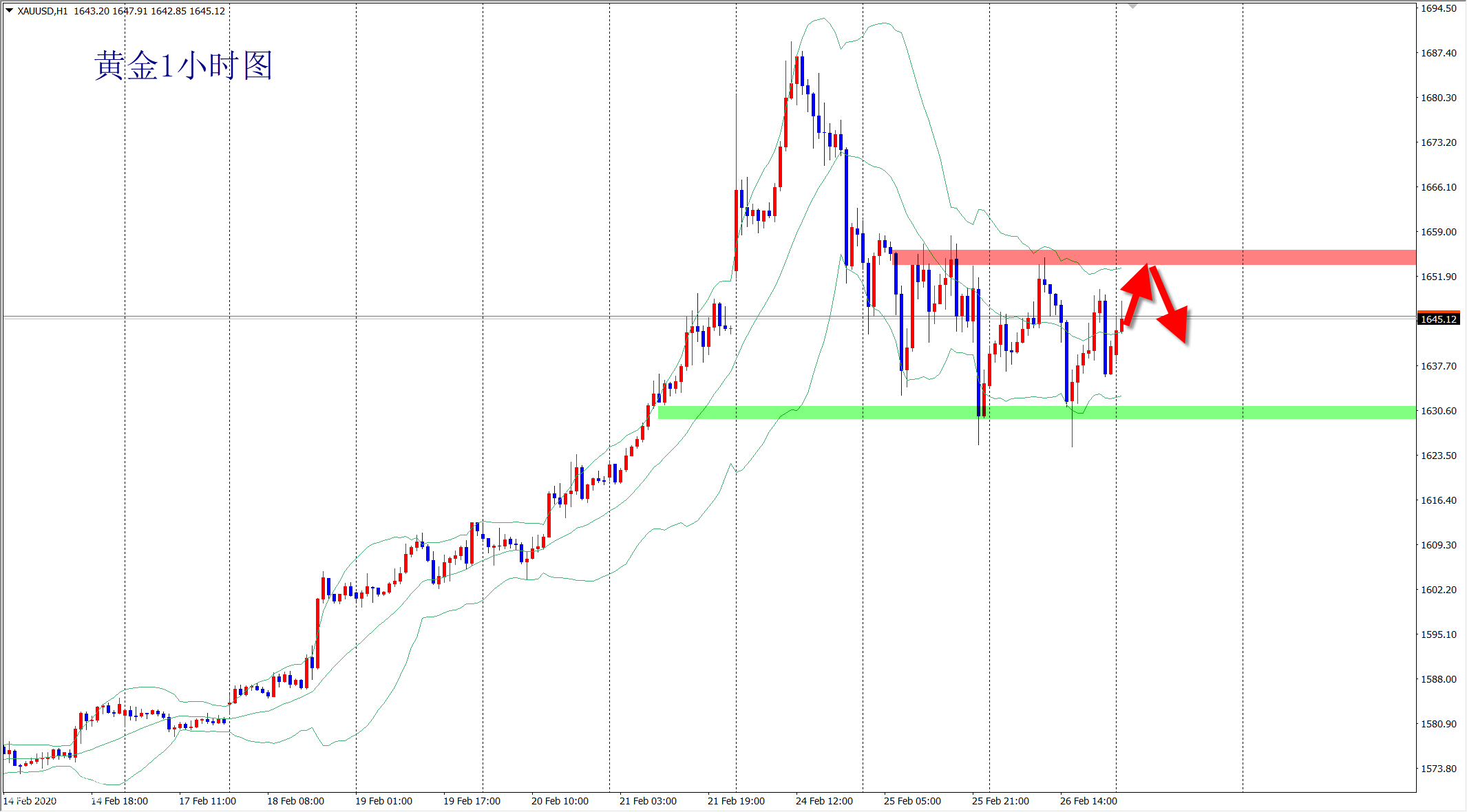
Task: Click the 21 Feb 19:00 time label
Action: 736,801
